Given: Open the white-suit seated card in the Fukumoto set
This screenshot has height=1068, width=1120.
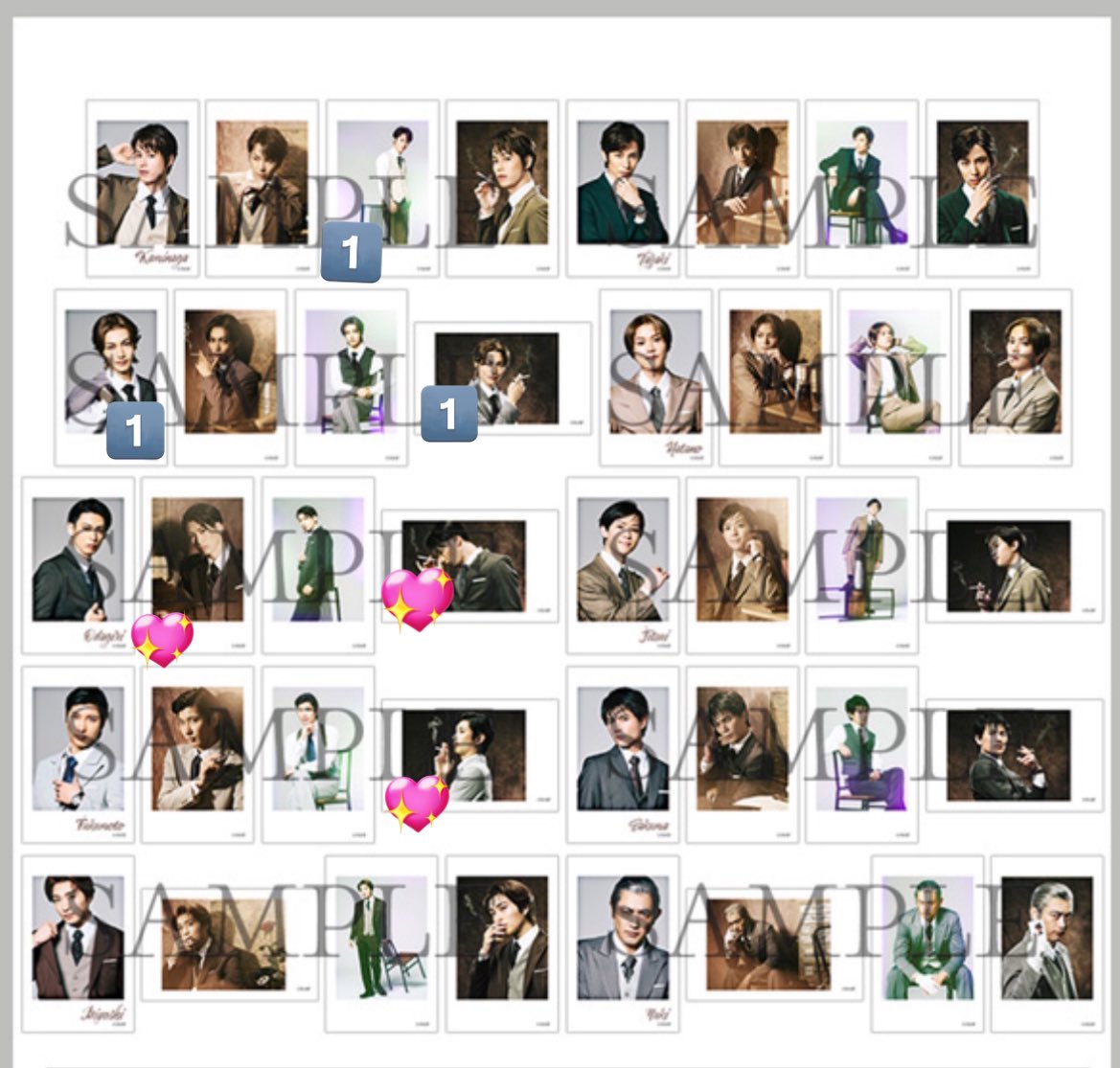Looking at the screenshot, I should [x=319, y=755].
